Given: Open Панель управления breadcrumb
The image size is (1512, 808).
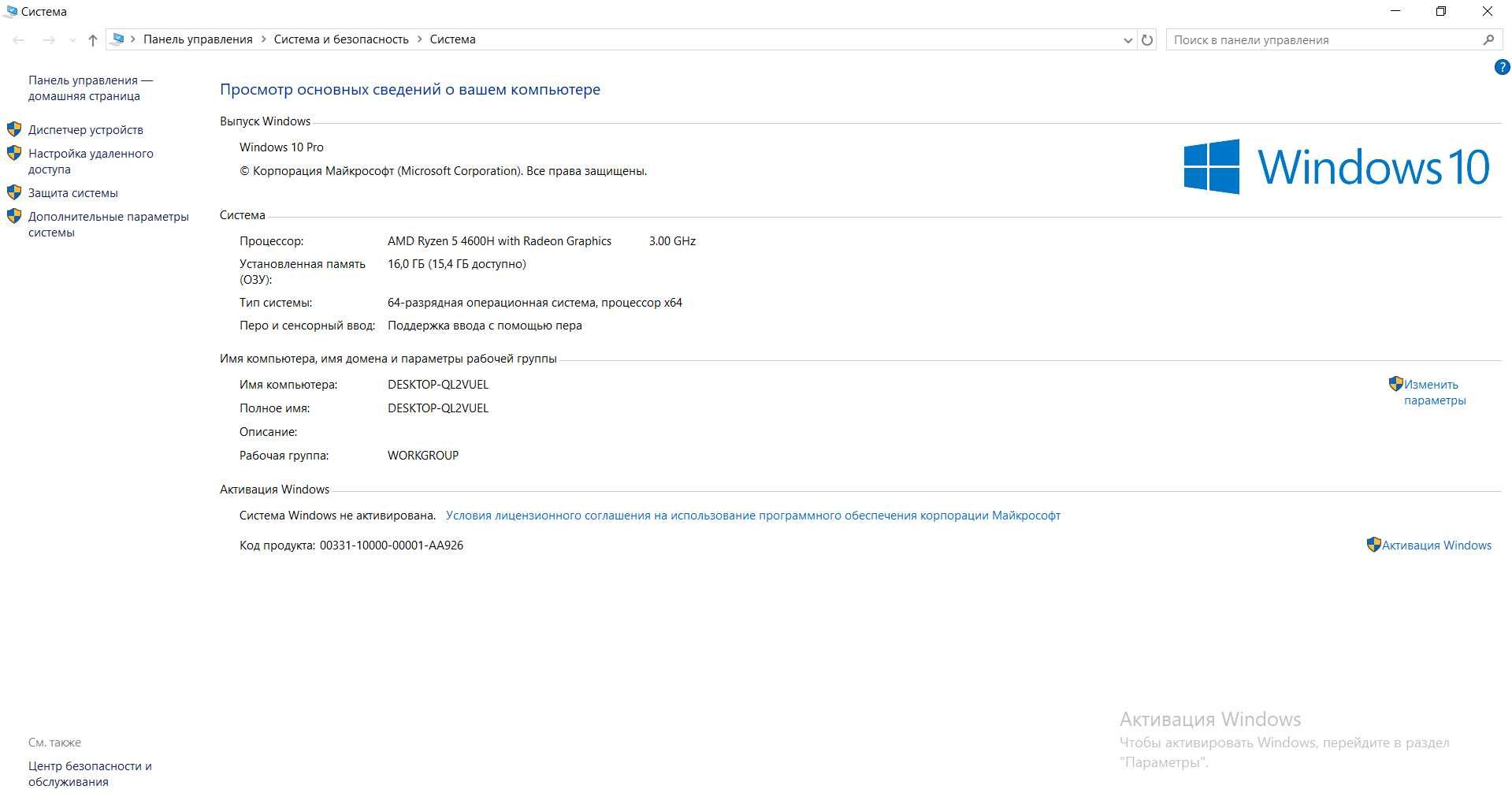Looking at the screenshot, I should [x=198, y=39].
